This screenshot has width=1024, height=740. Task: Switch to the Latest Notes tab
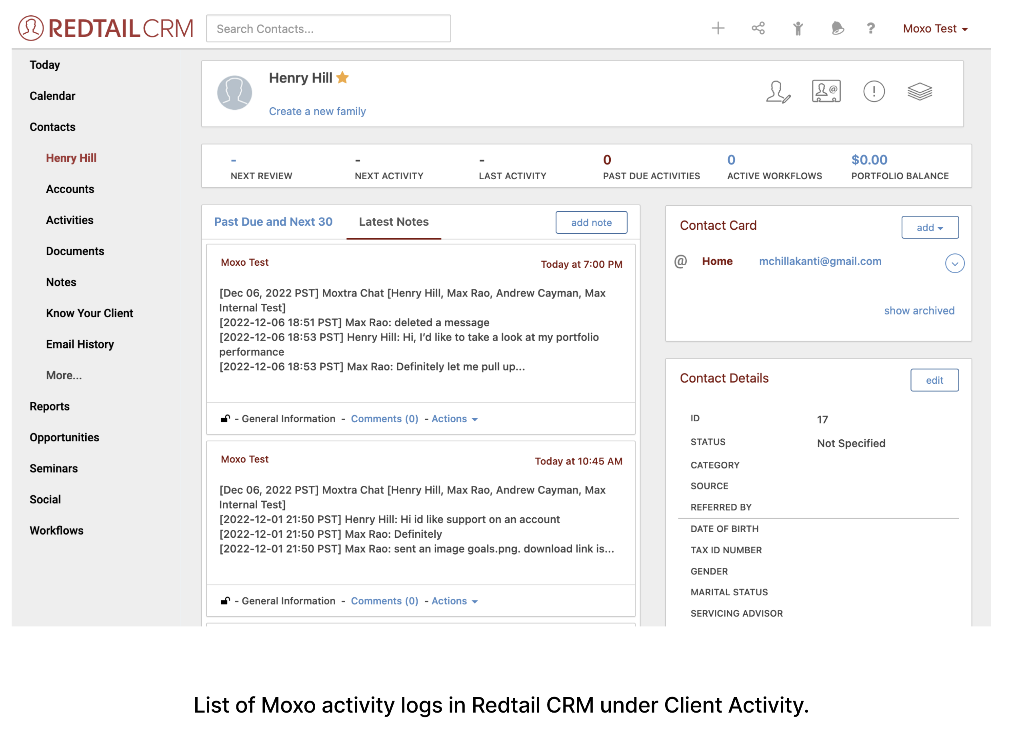394,222
